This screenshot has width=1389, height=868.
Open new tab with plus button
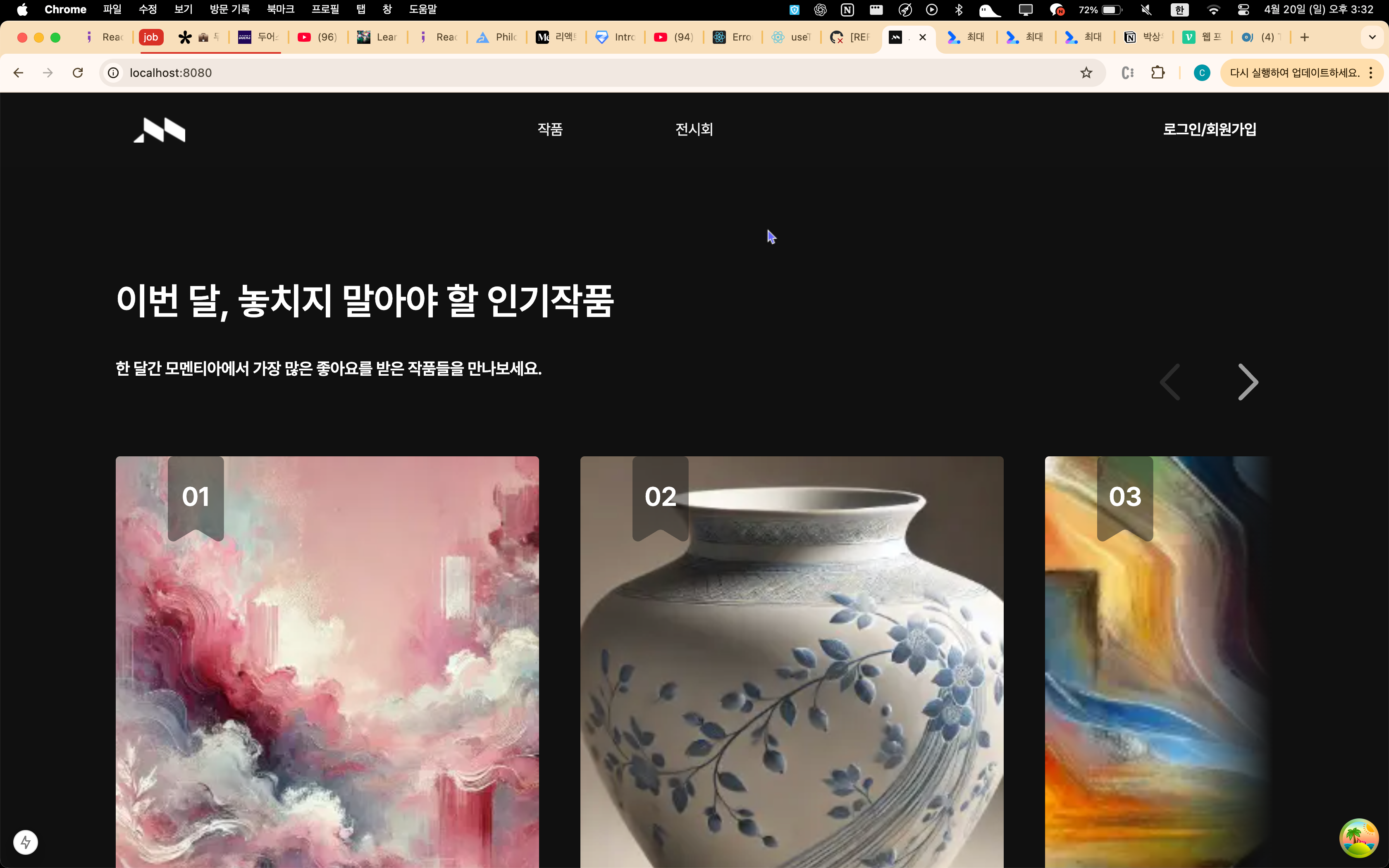1305,37
